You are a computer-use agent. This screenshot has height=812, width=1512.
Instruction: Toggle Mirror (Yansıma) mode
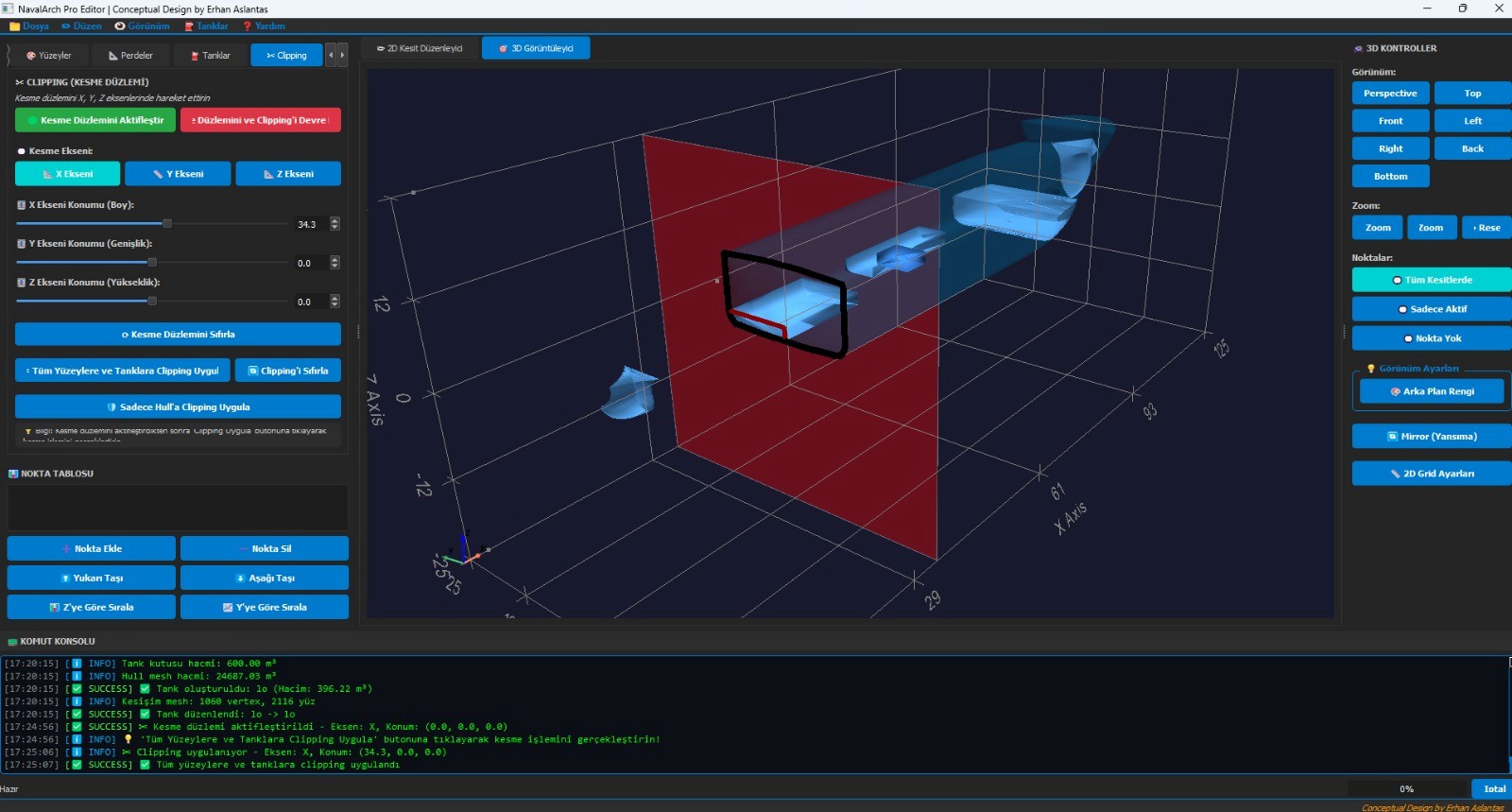tap(1432, 437)
